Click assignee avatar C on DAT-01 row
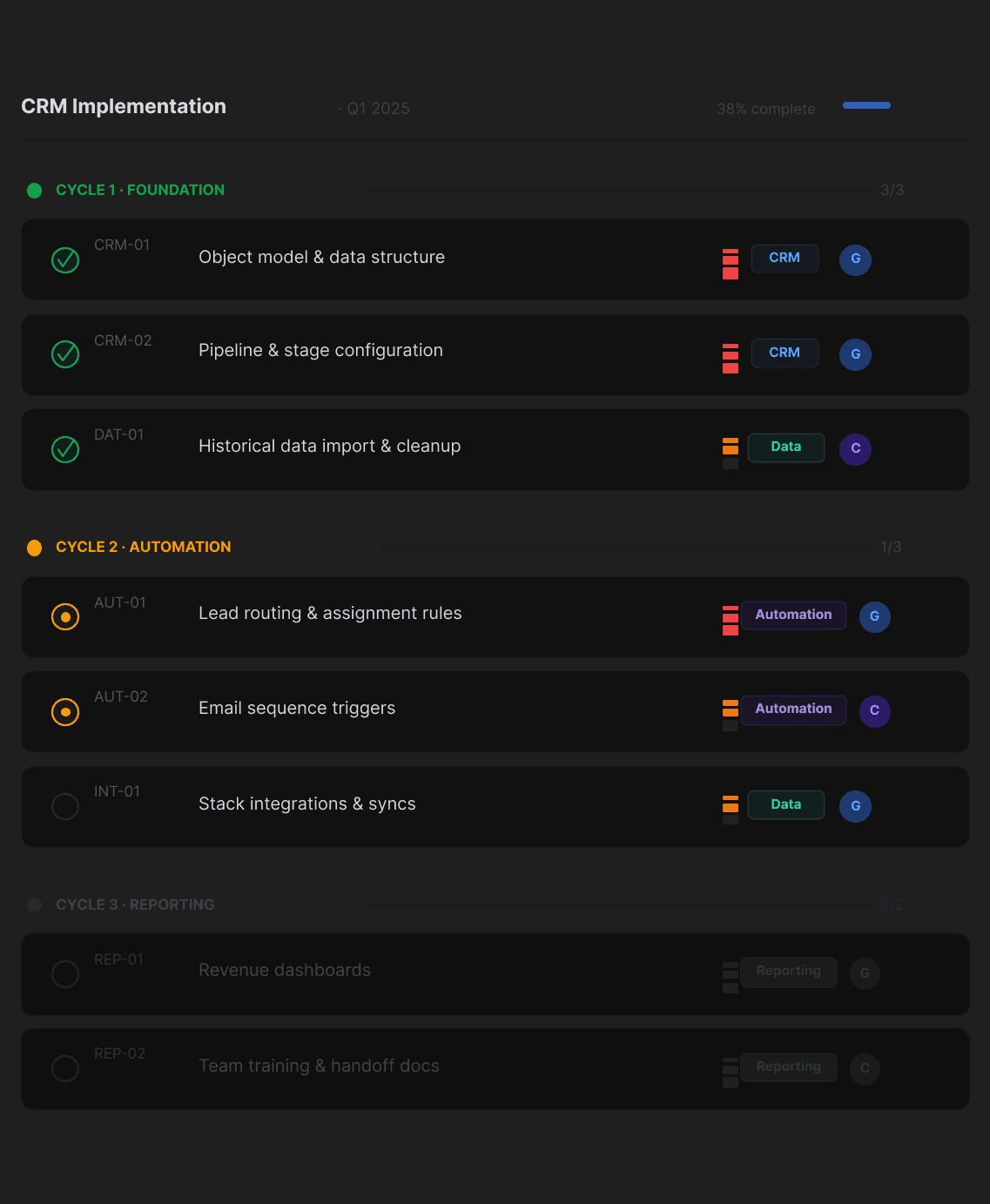This screenshot has width=990, height=1204. (x=855, y=448)
